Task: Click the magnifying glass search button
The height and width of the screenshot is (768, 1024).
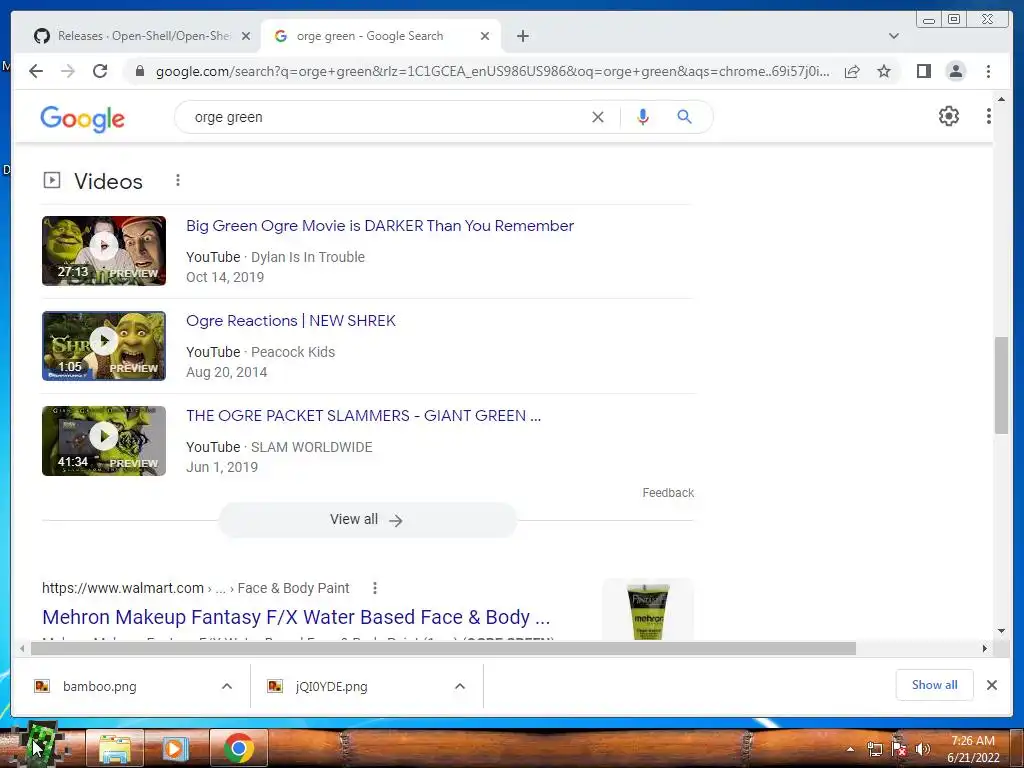Action: (x=684, y=117)
